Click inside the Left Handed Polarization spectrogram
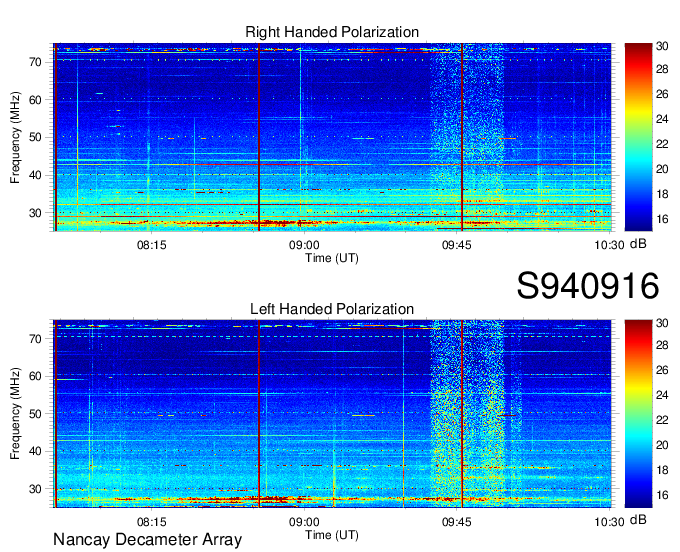 click(x=332, y=414)
